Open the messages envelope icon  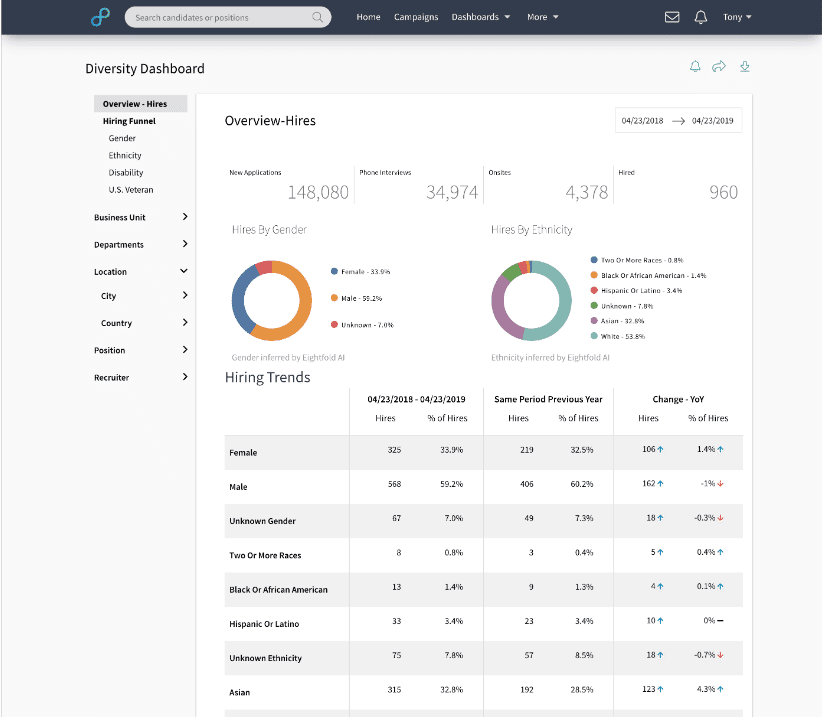tap(671, 17)
